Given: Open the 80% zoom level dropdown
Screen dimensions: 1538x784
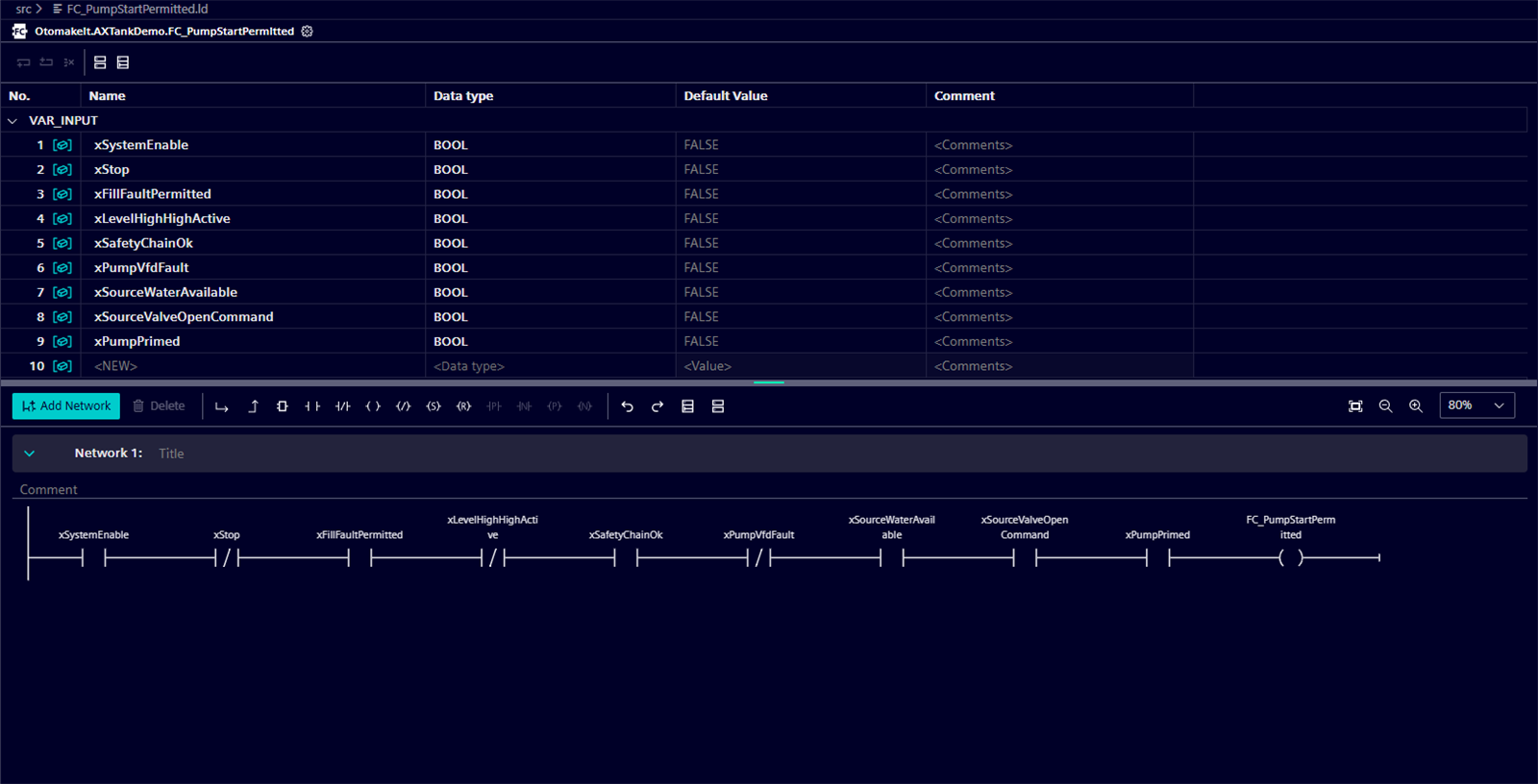Looking at the screenshot, I should 1476,405.
